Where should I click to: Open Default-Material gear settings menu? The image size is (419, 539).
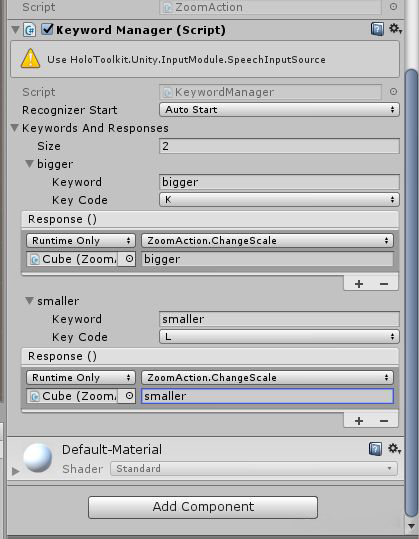point(394,449)
